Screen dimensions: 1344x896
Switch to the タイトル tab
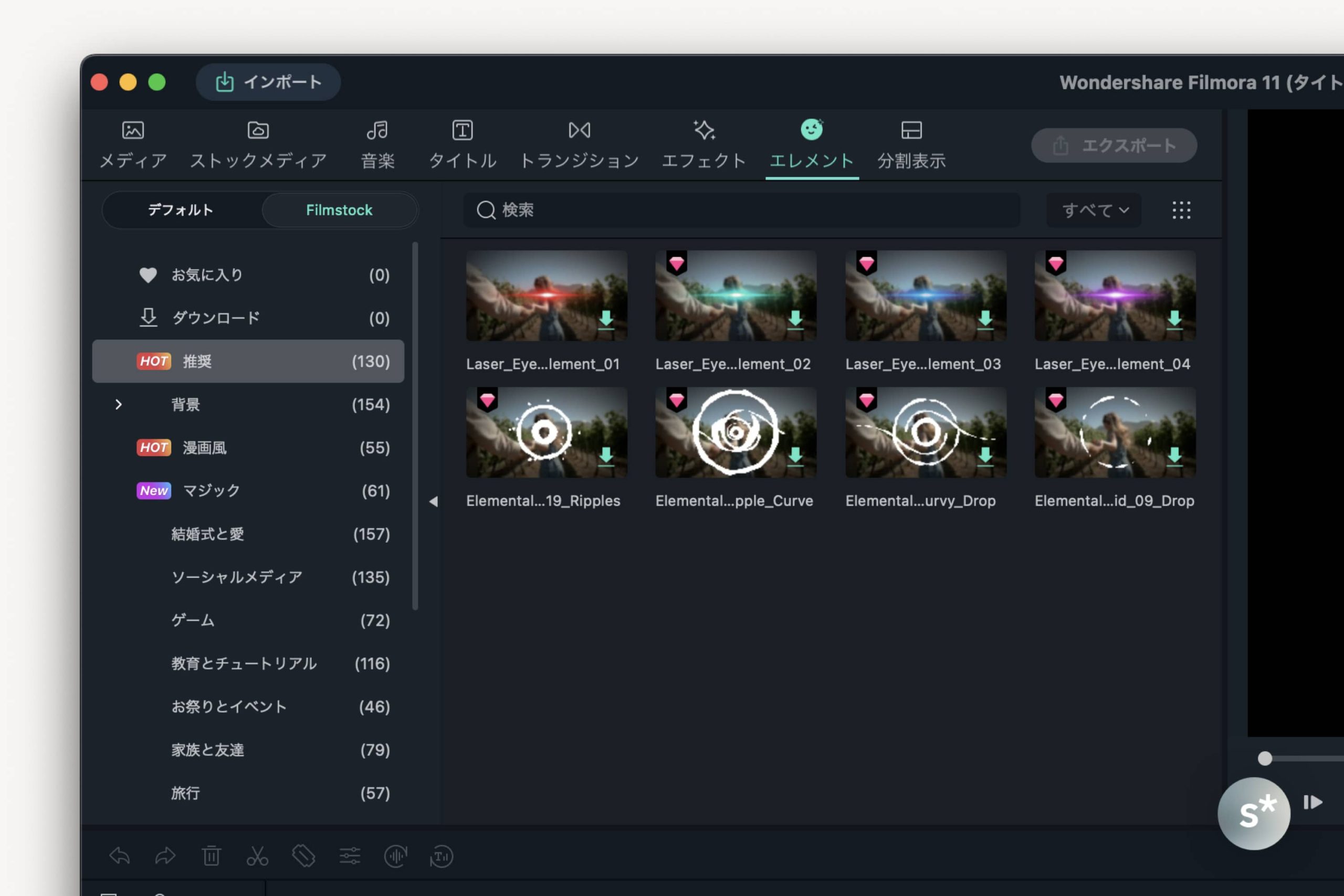coord(463,145)
